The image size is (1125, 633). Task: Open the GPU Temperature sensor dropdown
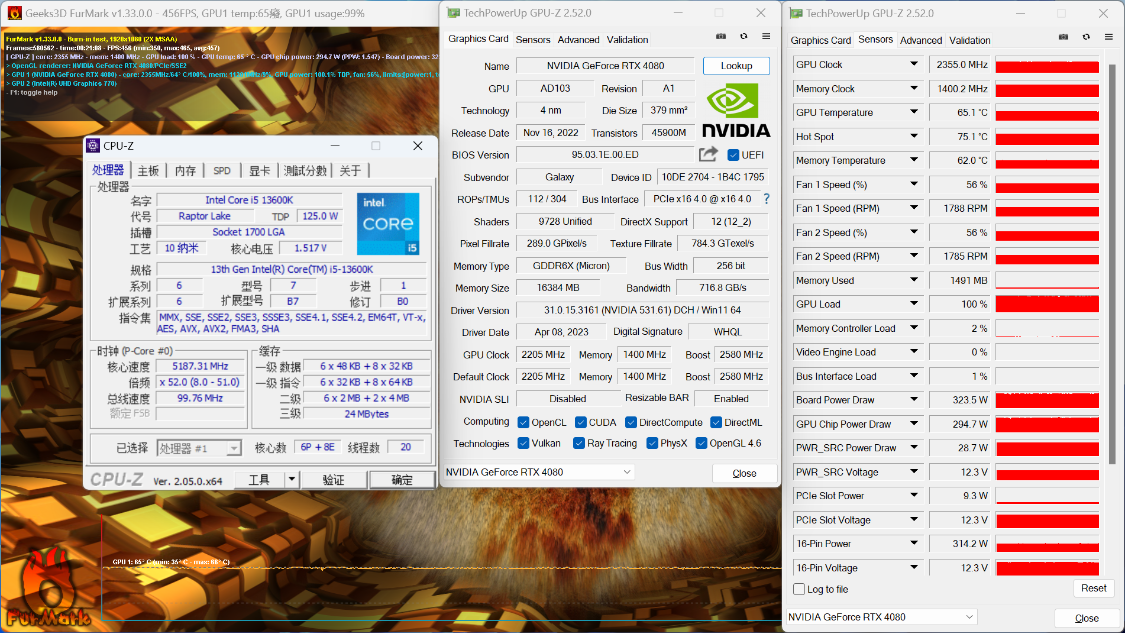coord(914,112)
